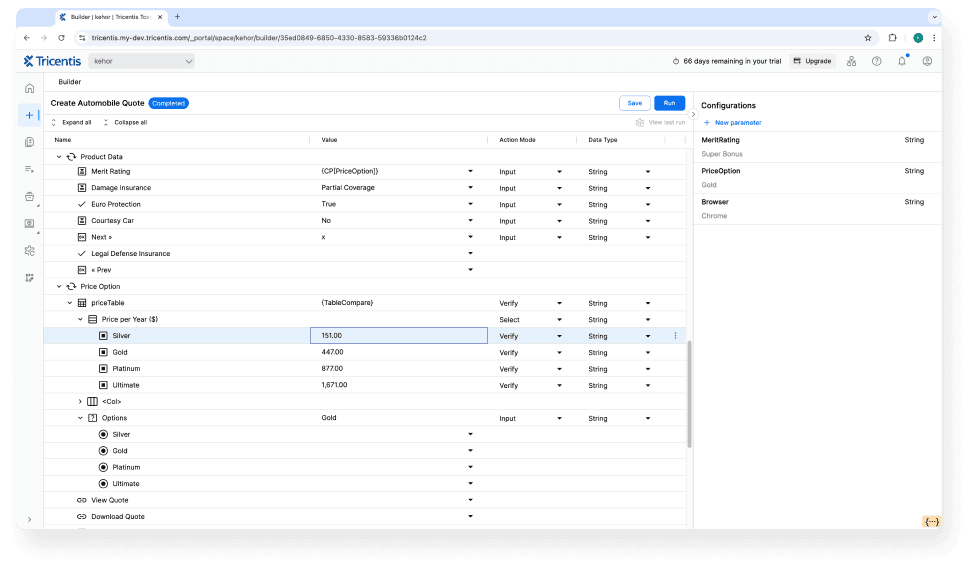
Task: Click the Gold value 447.00 cell
Action: pos(399,352)
